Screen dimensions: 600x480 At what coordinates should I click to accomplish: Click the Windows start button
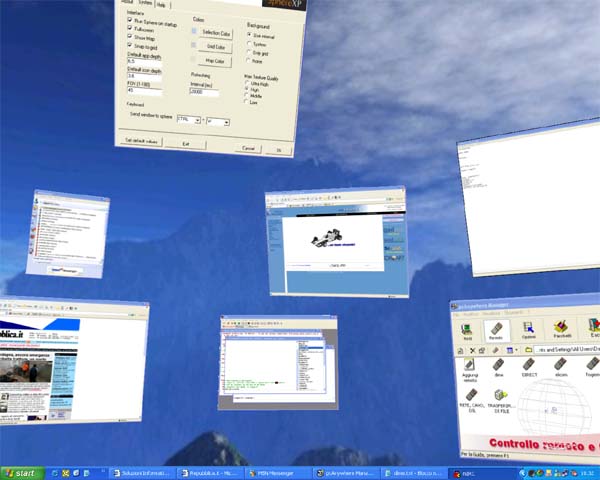pyautogui.click(x=22, y=473)
